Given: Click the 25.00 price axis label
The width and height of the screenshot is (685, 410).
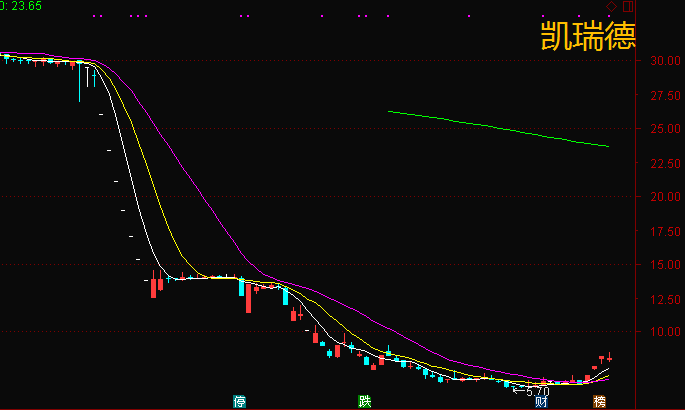Looking at the screenshot, I should pos(661,129).
